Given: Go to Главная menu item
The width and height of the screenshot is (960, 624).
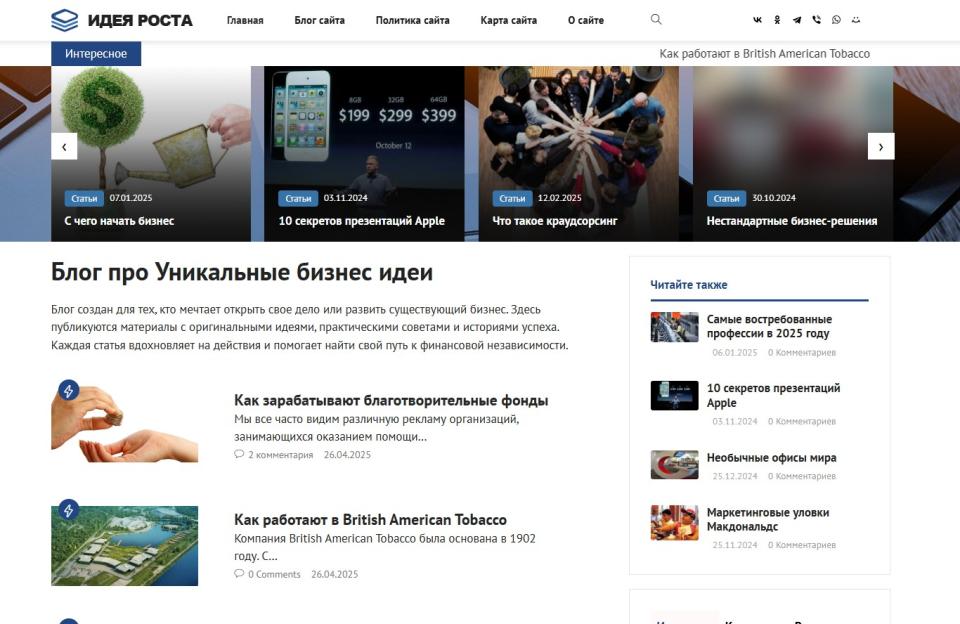Looking at the screenshot, I should tap(245, 20).
